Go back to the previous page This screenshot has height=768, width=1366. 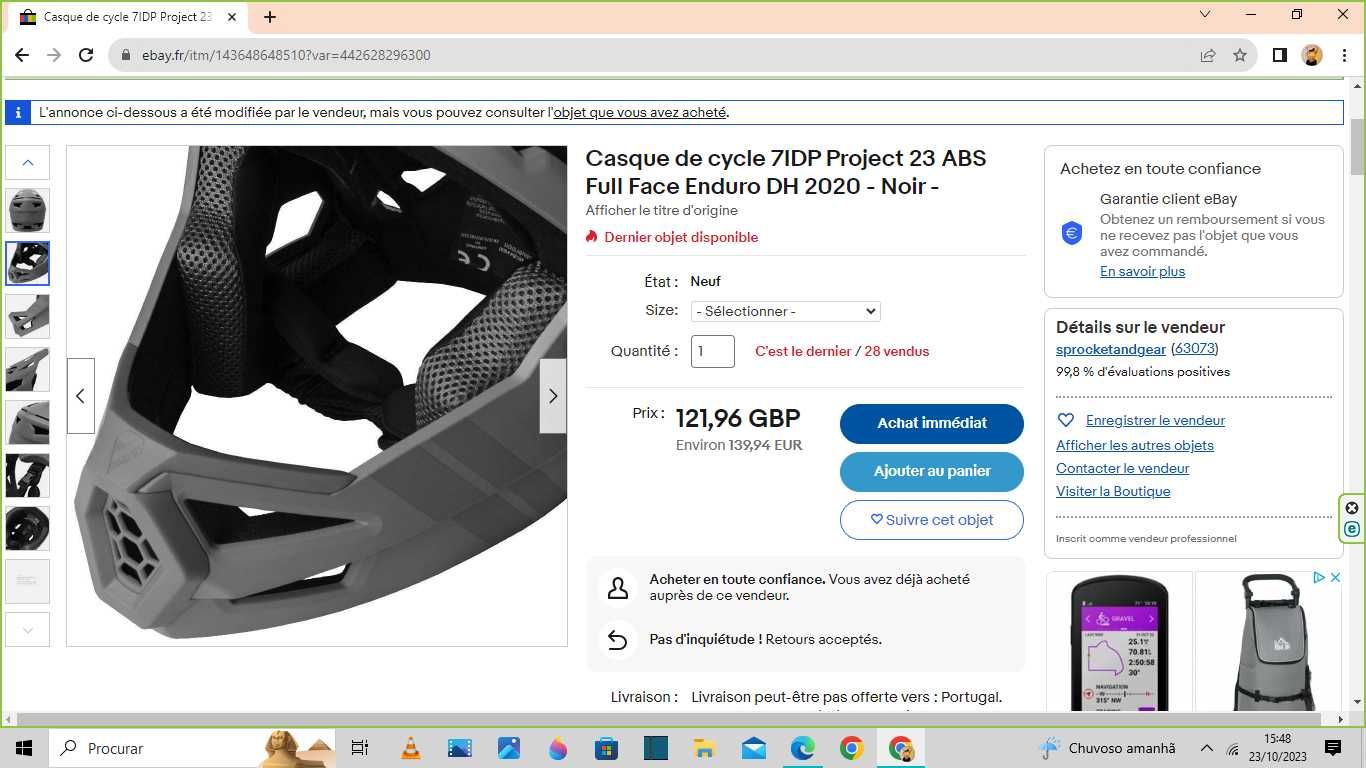click(22, 55)
